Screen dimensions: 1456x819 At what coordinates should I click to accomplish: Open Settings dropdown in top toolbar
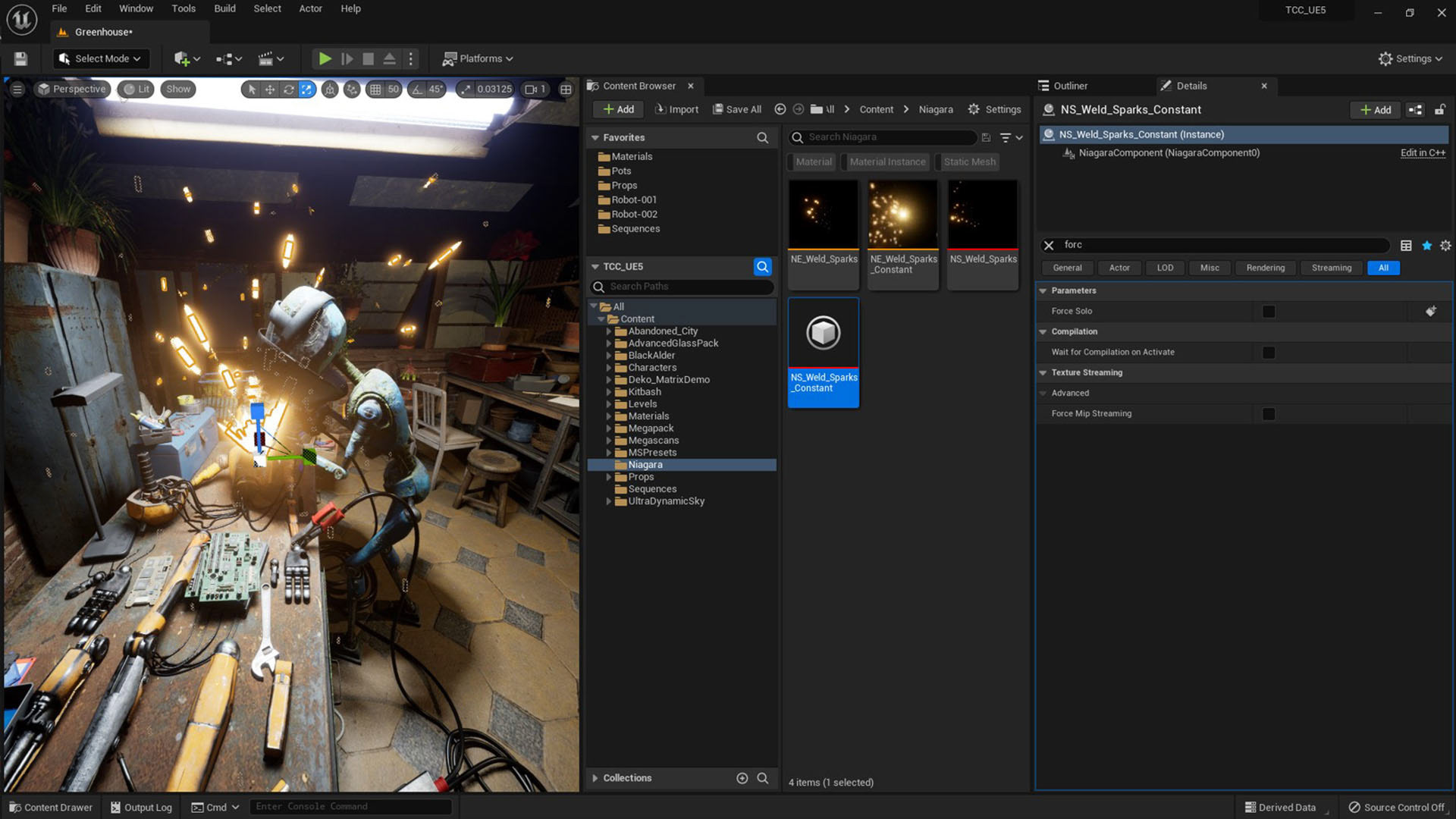point(1410,58)
